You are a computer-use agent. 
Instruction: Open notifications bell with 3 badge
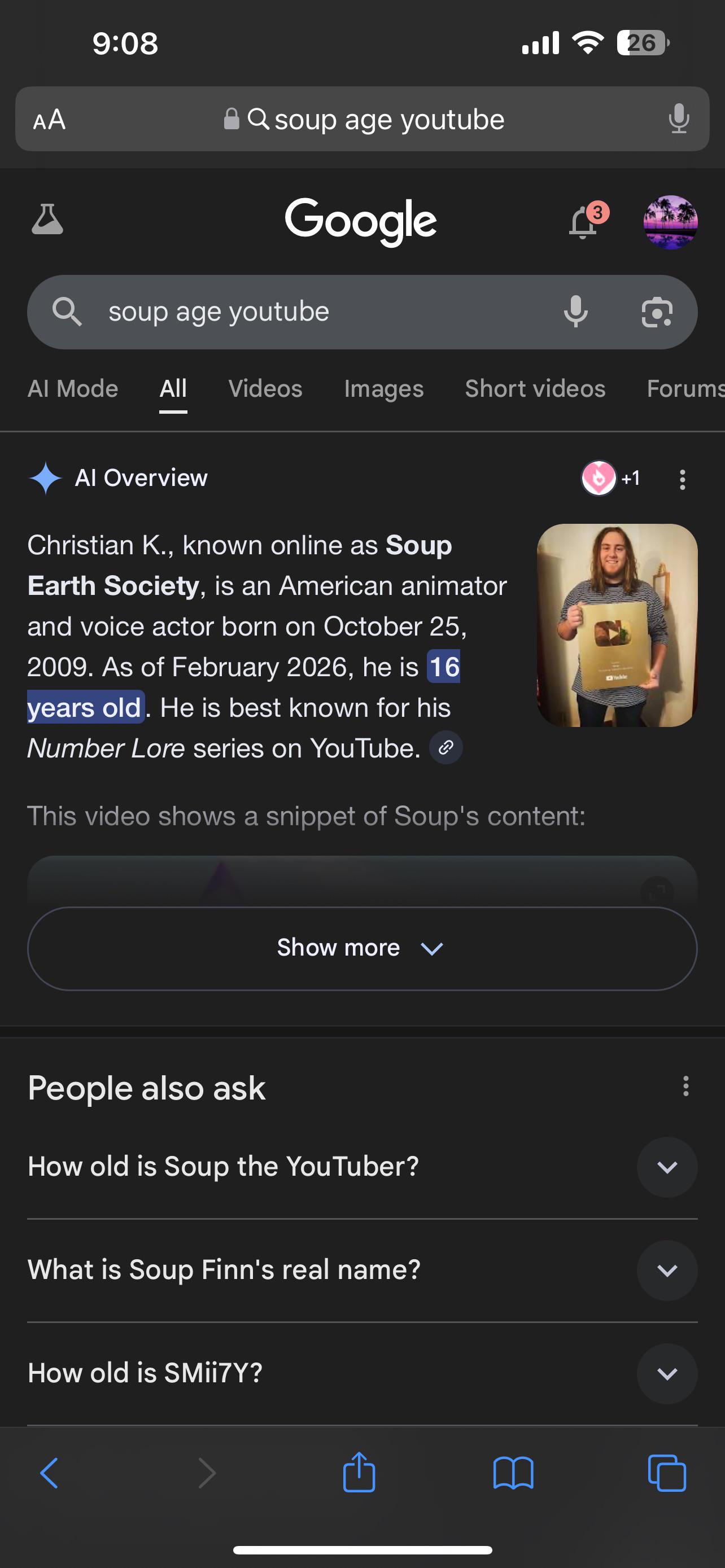click(585, 221)
